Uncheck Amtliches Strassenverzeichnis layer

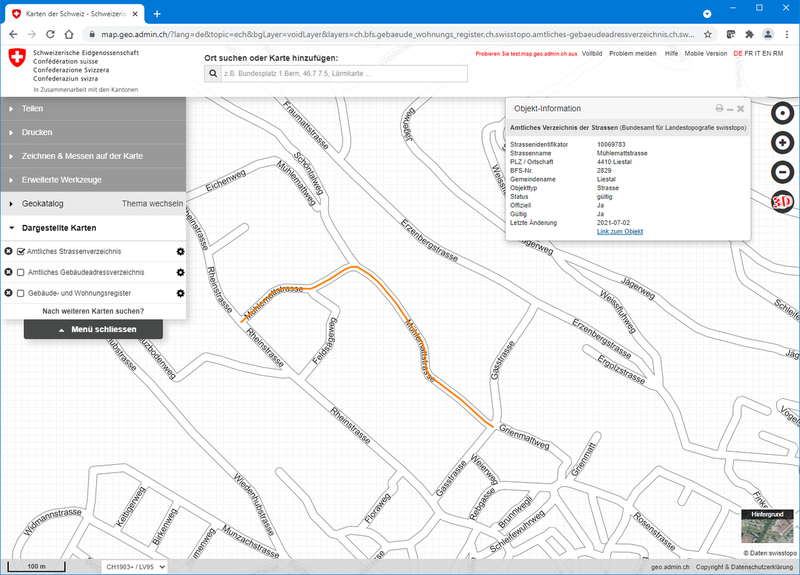(x=21, y=252)
